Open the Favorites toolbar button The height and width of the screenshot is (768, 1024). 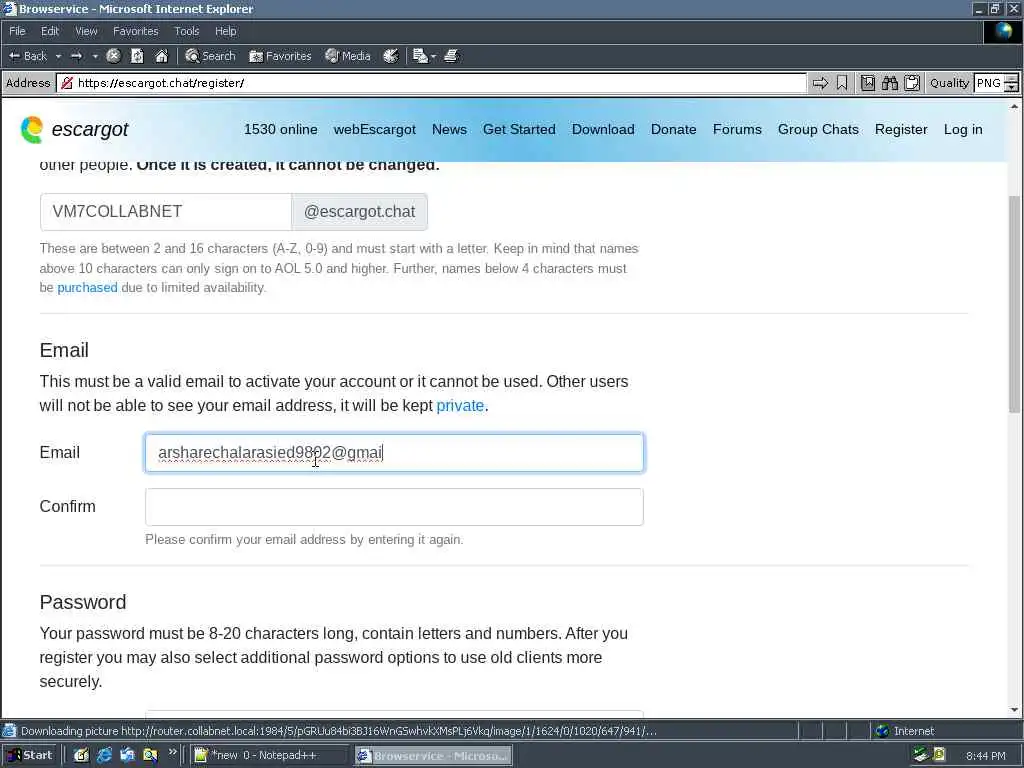tap(280, 56)
